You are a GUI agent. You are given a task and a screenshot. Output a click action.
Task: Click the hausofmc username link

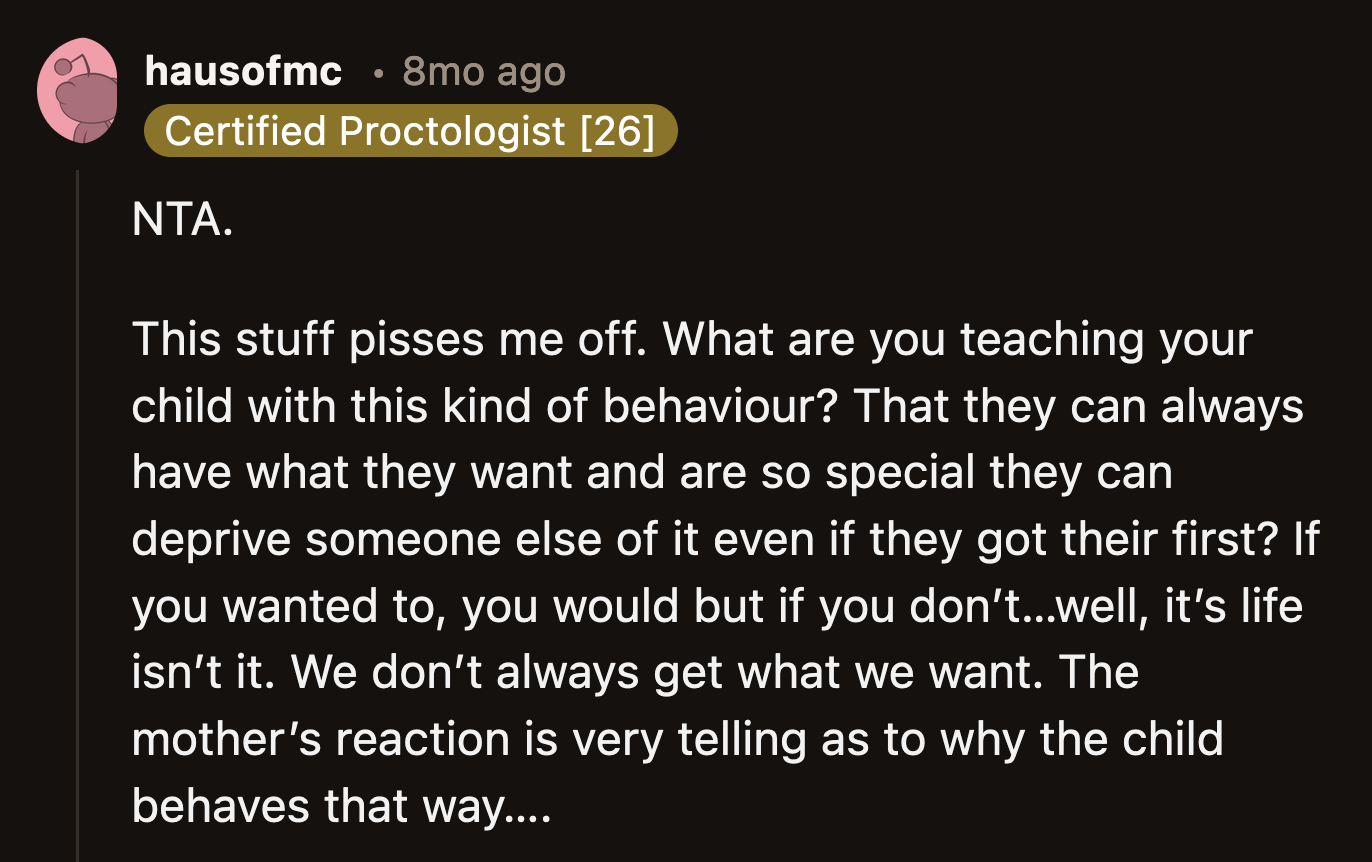pyautogui.click(x=242, y=71)
